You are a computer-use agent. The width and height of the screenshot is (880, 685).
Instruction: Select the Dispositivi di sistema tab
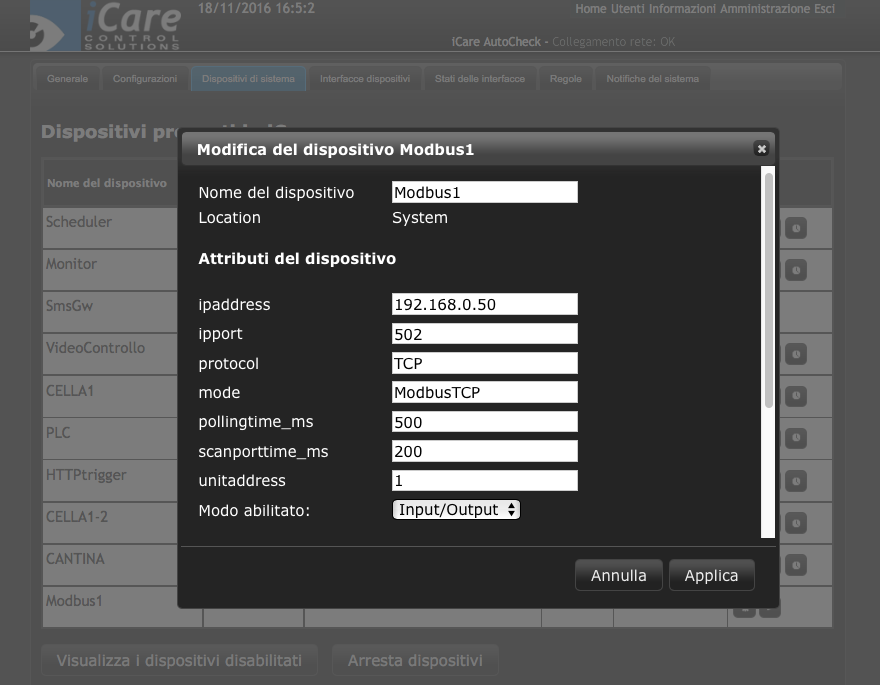click(248, 79)
